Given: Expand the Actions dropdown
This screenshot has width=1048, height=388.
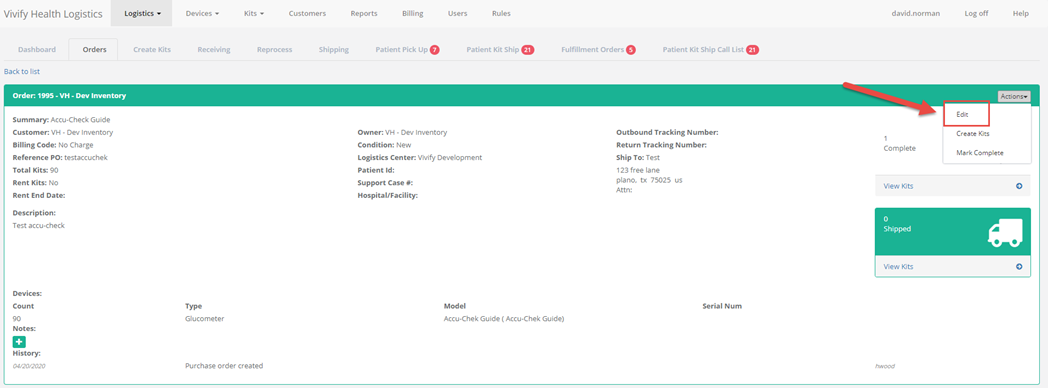Looking at the screenshot, I should point(1014,96).
